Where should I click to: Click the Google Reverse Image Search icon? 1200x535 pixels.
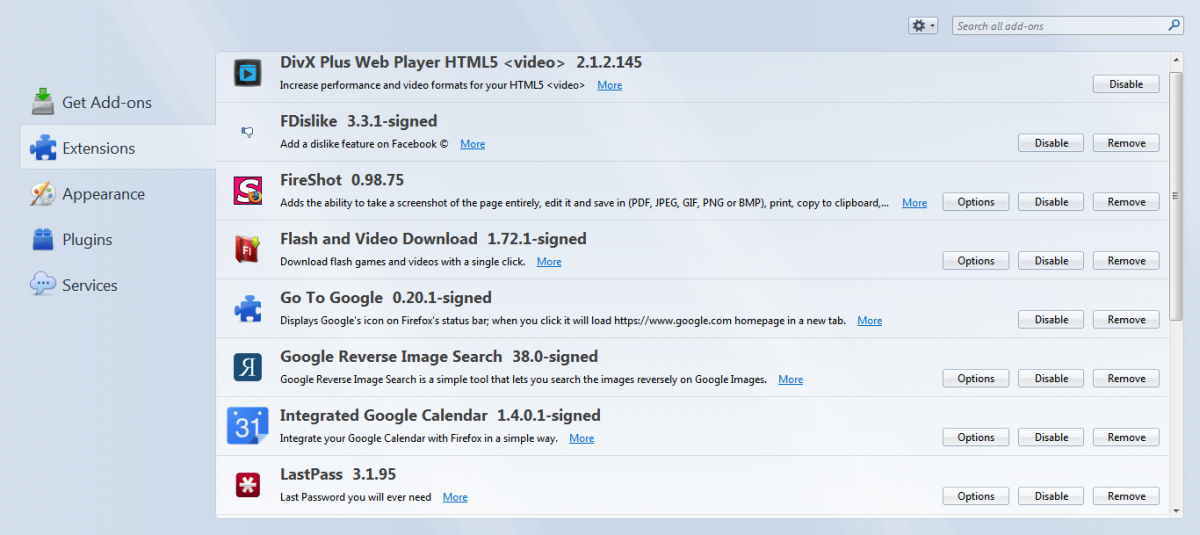[x=247, y=367]
